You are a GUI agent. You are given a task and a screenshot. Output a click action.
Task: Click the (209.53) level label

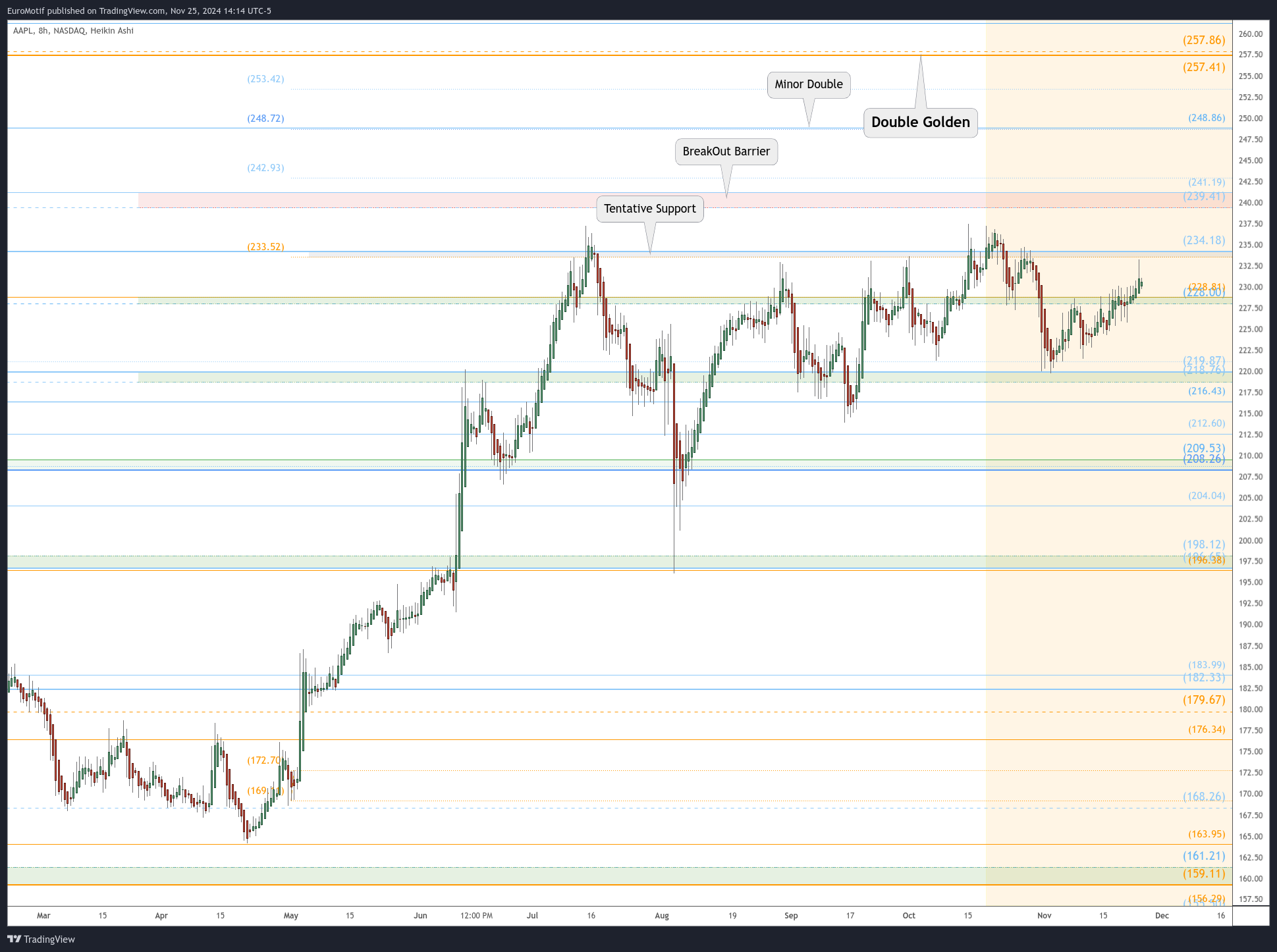[x=1204, y=448]
